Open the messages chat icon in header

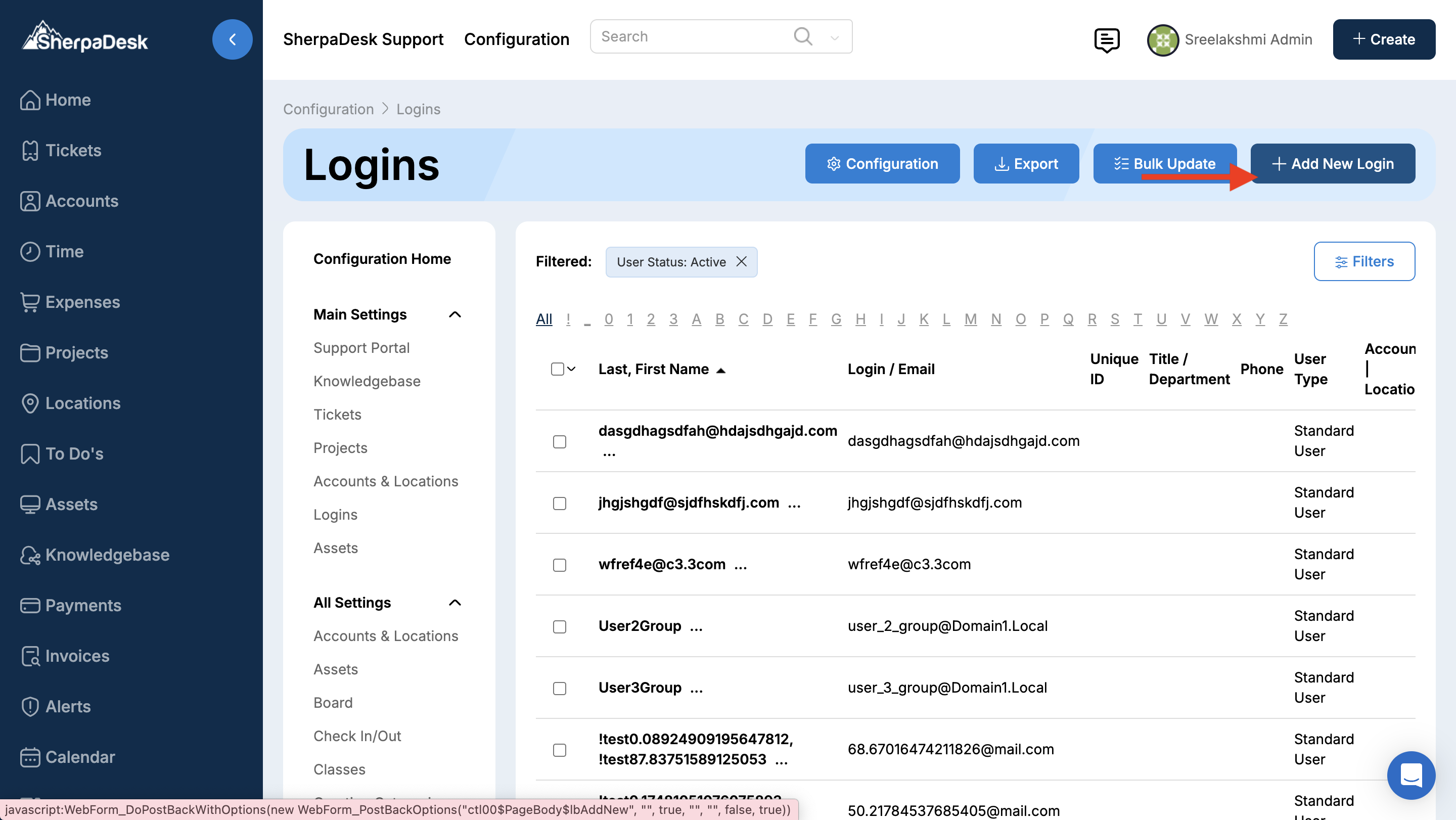pyautogui.click(x=1106, y=39)
